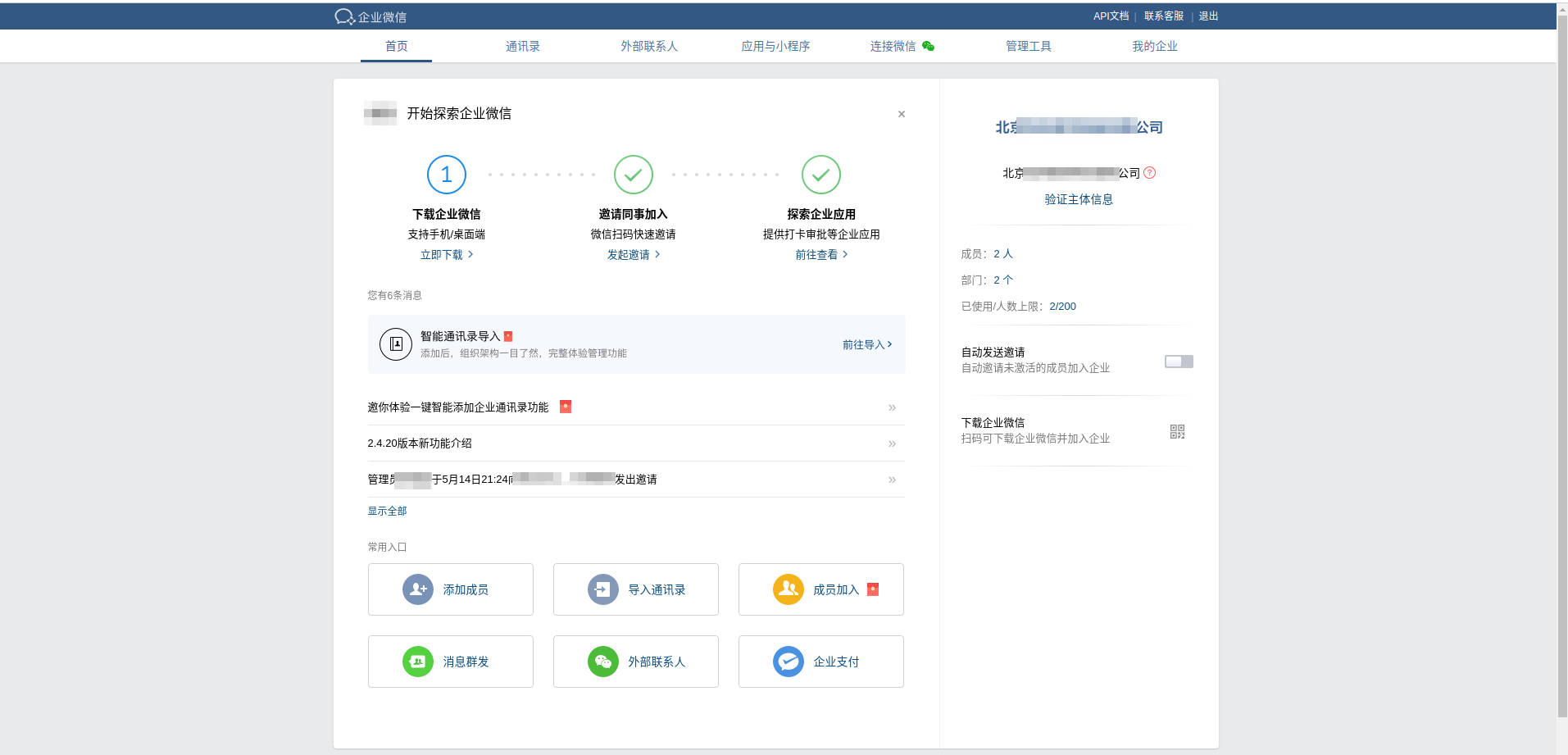Click the 显示全部 messages link
Viewport: 1568px width, 755px height.
(x=387, y=511)
